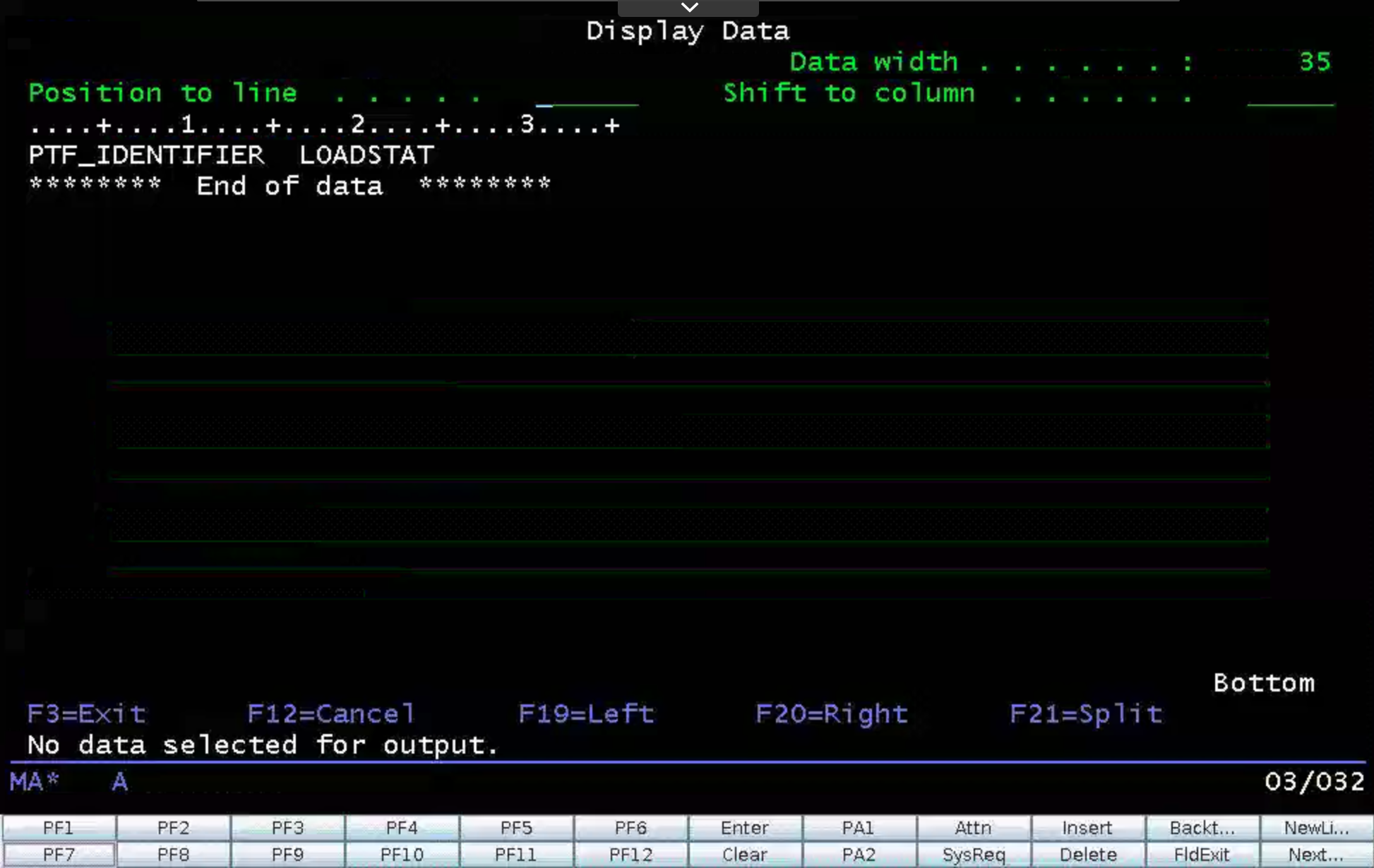Click the MA* status indicator
This screenshot has height=868, width=1374.
35,782
